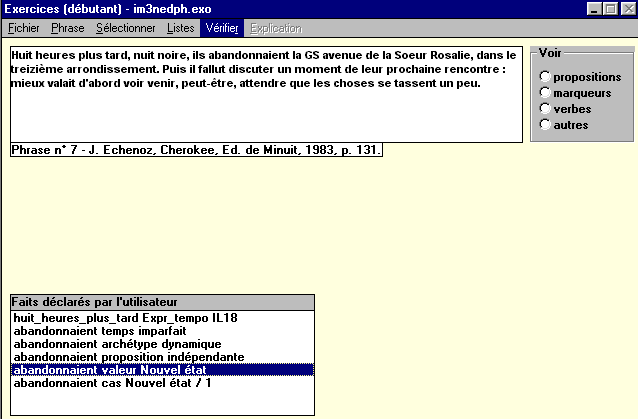Image resolution: width=638 pixels, height=419 pixels.
Task: Select row 'huit_heures_plus_tard Expr_tempo IL18'
Action: pos(162,318)
